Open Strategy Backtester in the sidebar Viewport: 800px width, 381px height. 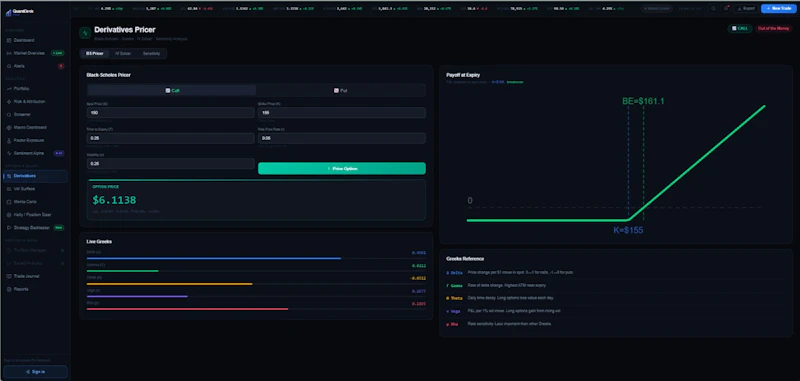tap(35, 227)
